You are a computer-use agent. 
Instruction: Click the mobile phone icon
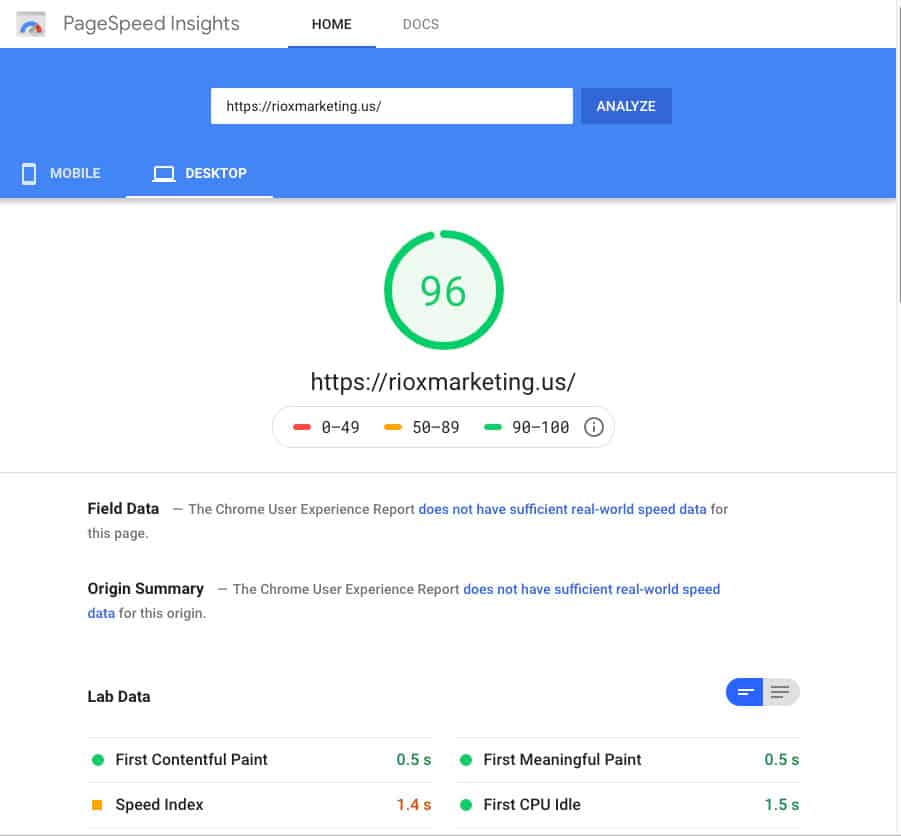(29, 174)
